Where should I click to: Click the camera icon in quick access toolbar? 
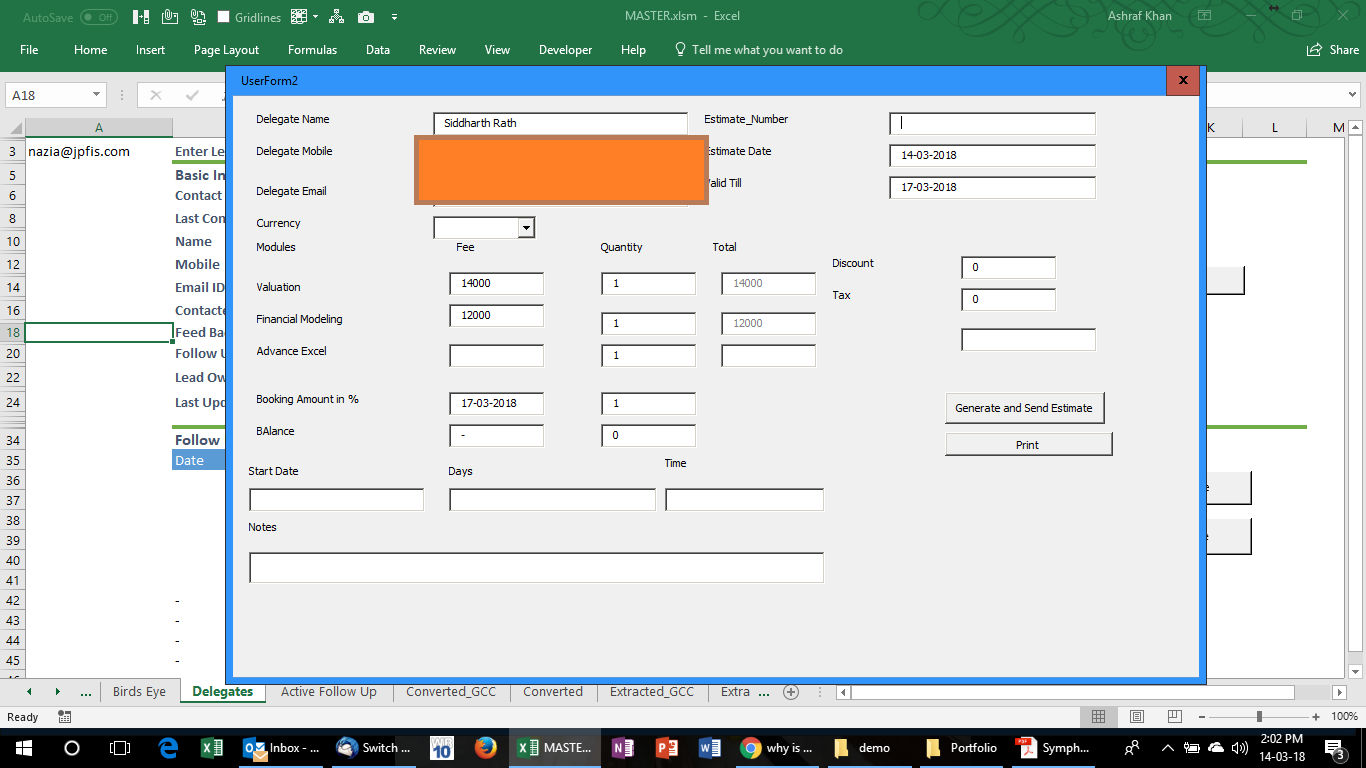tap(366, 17)
